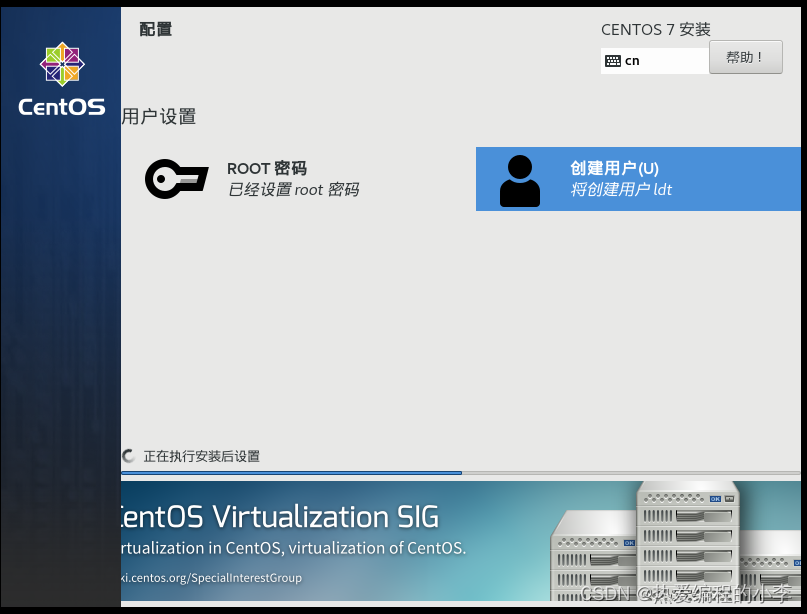Click the spinner beside 正在执行安装后设置
This screenshot has height=614, width=807.
[x=128, y=455]
